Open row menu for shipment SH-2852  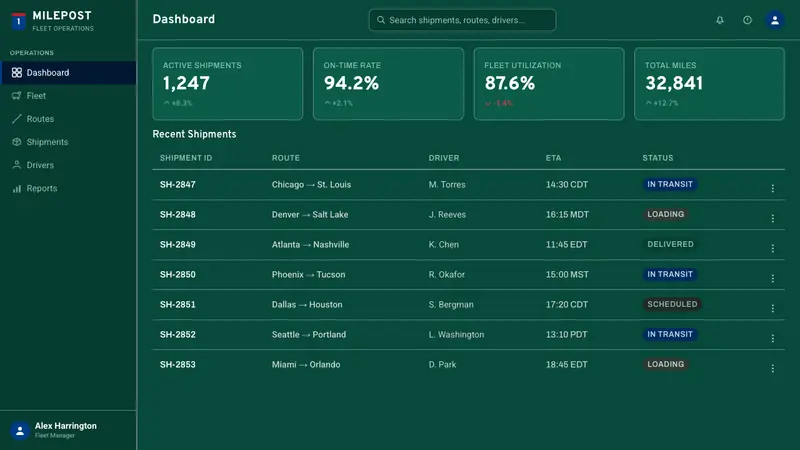pyautogui.click(x=772, y=338)
